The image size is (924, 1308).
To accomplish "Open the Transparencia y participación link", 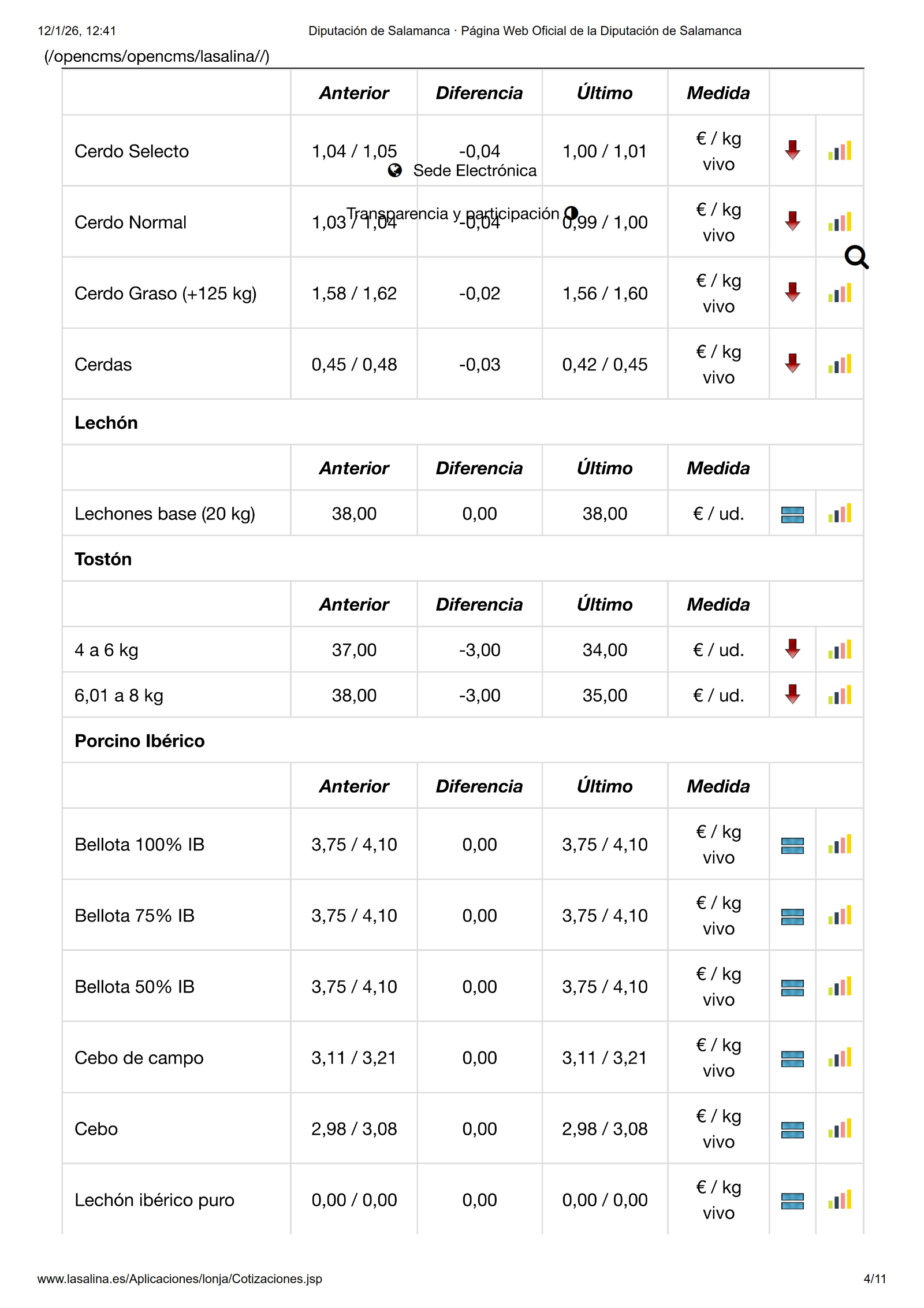I will [x=453, y=213].
